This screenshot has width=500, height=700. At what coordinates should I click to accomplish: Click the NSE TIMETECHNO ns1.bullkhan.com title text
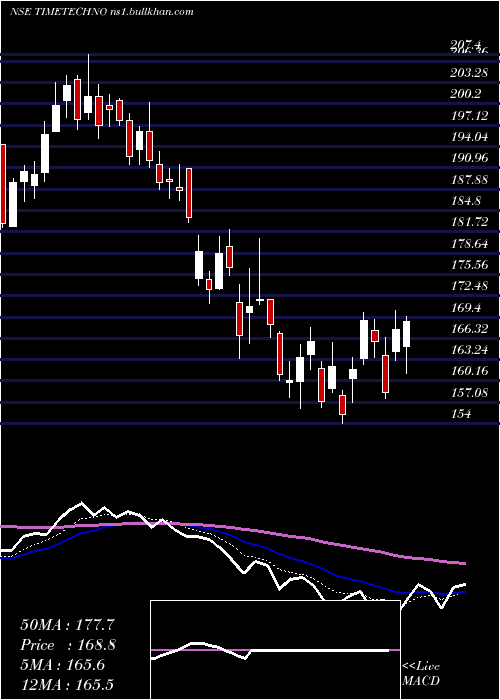click(x=102, y=12)
